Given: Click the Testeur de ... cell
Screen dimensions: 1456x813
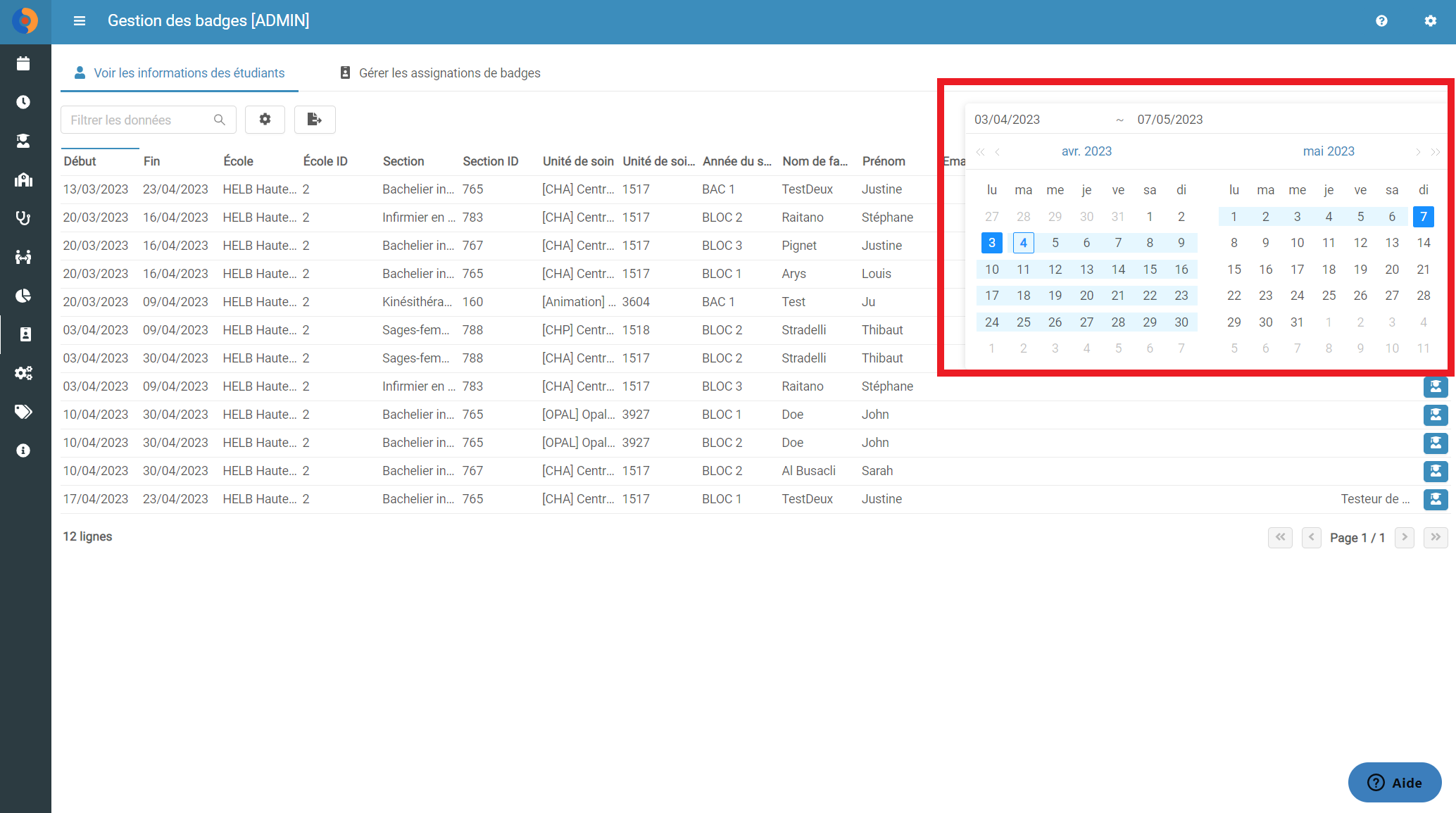Looking at the screenshot, I should (1375, 499).
